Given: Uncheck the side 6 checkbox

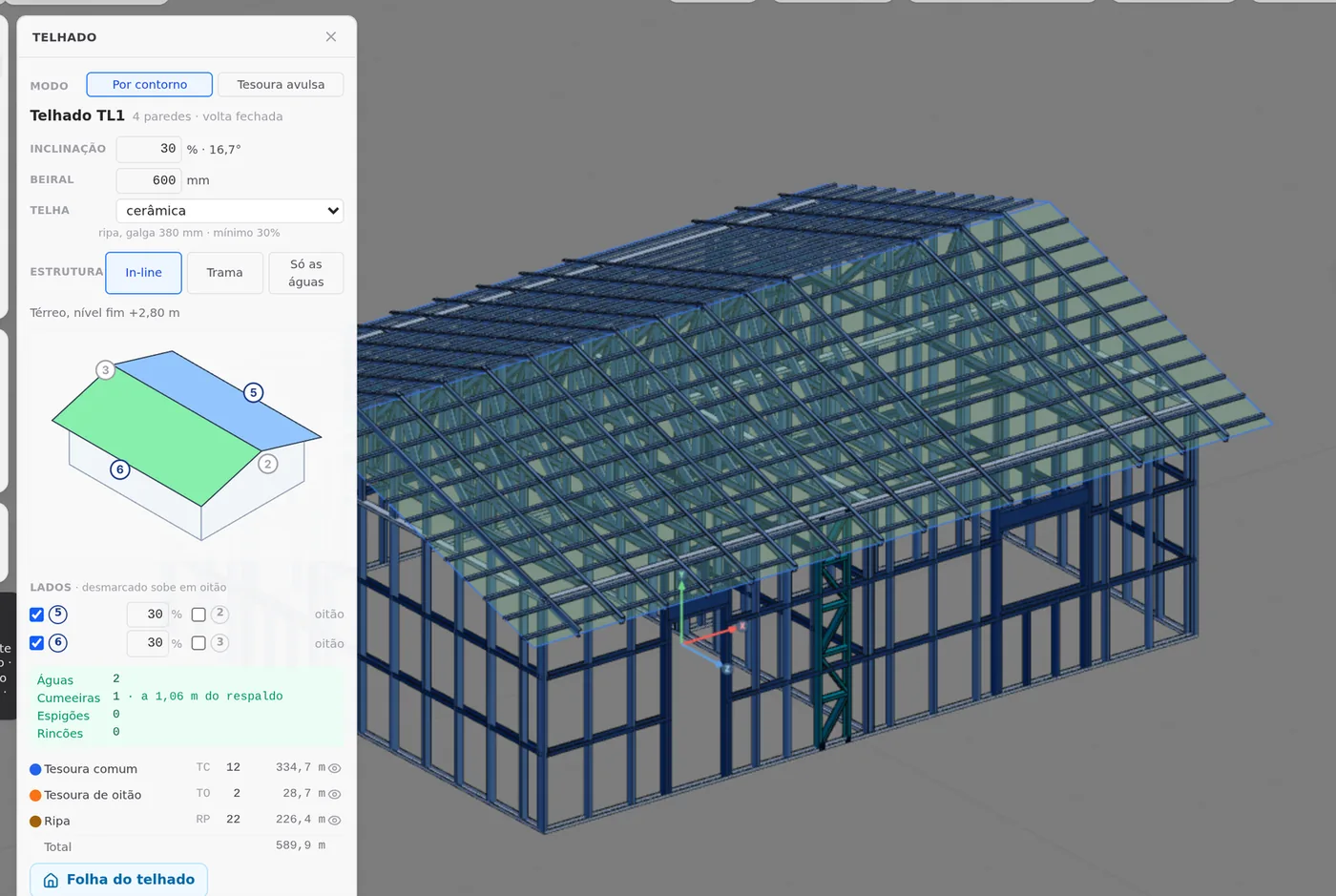Looking at the screenshot, I should pos(37,643).
